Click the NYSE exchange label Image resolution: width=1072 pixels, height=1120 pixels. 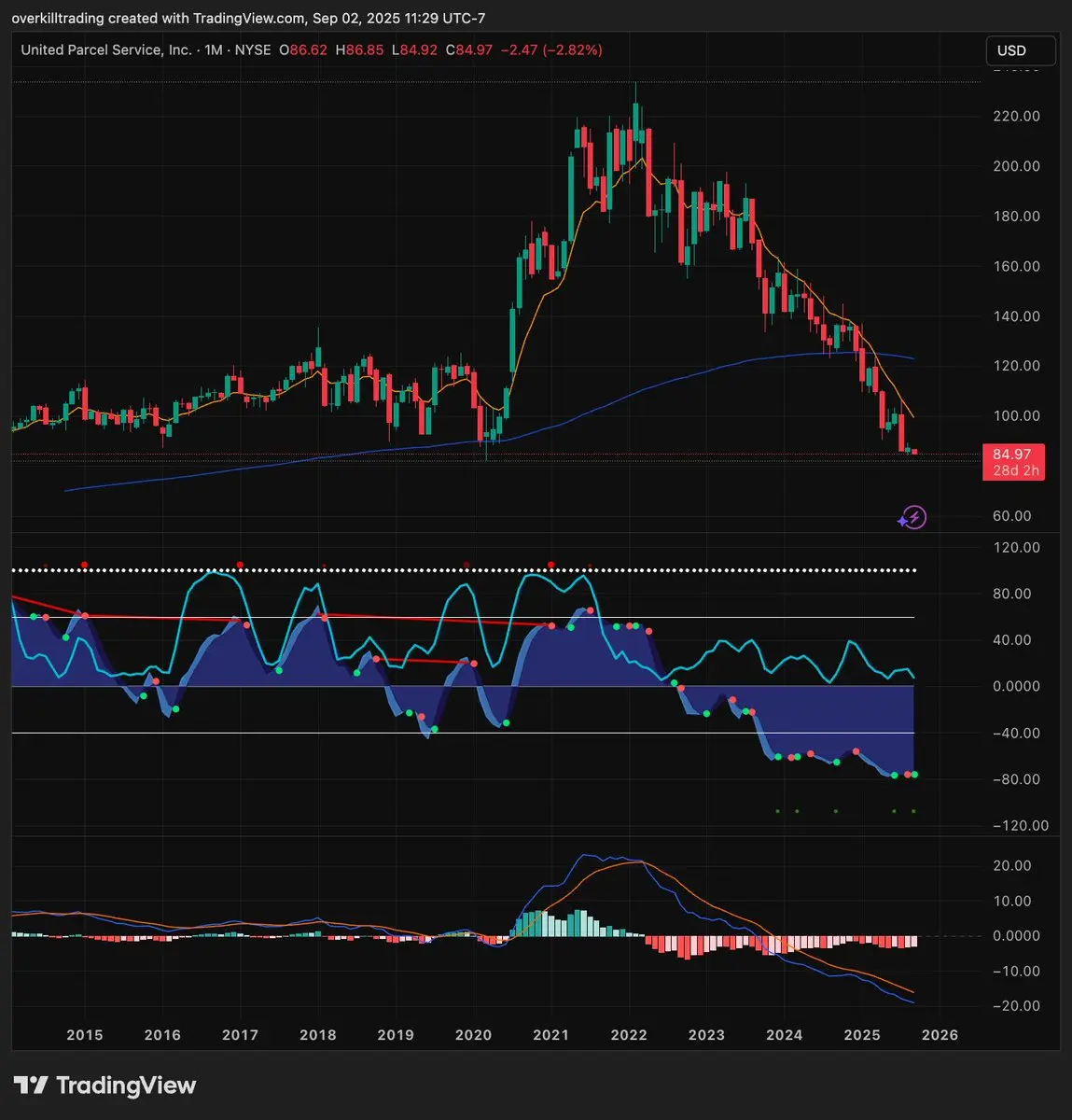253,49
